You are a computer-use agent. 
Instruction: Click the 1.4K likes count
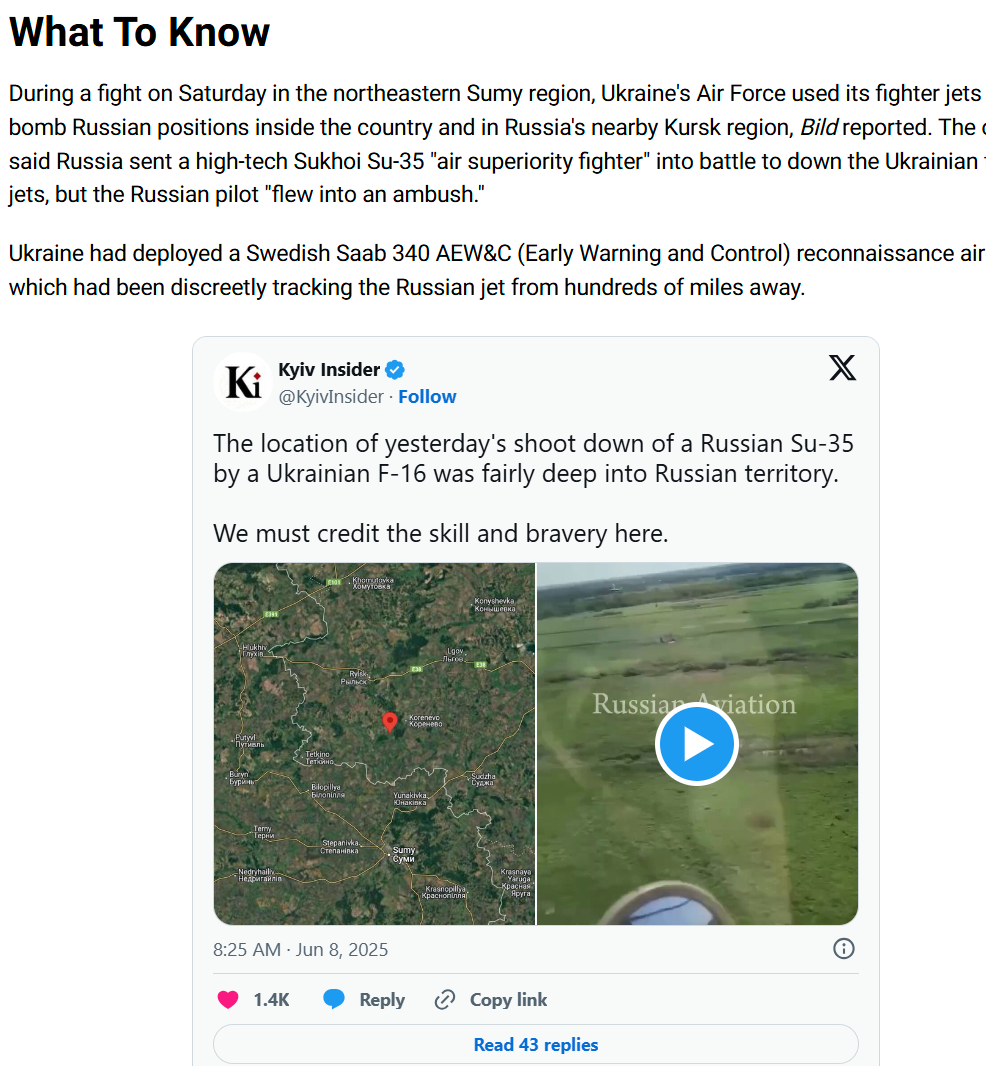[271, 999]
